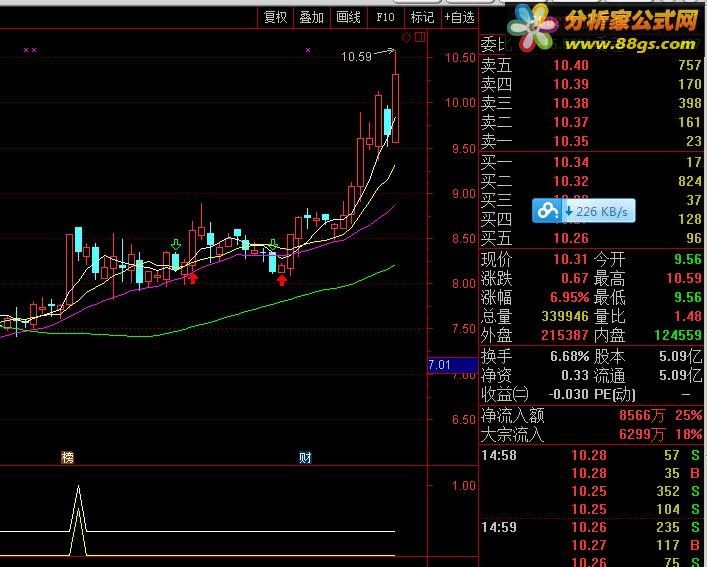Screen dimensions: 707x567
Task: Click the 9.00 price axis label
Action: pyautogui.click(x=464, y=194)
